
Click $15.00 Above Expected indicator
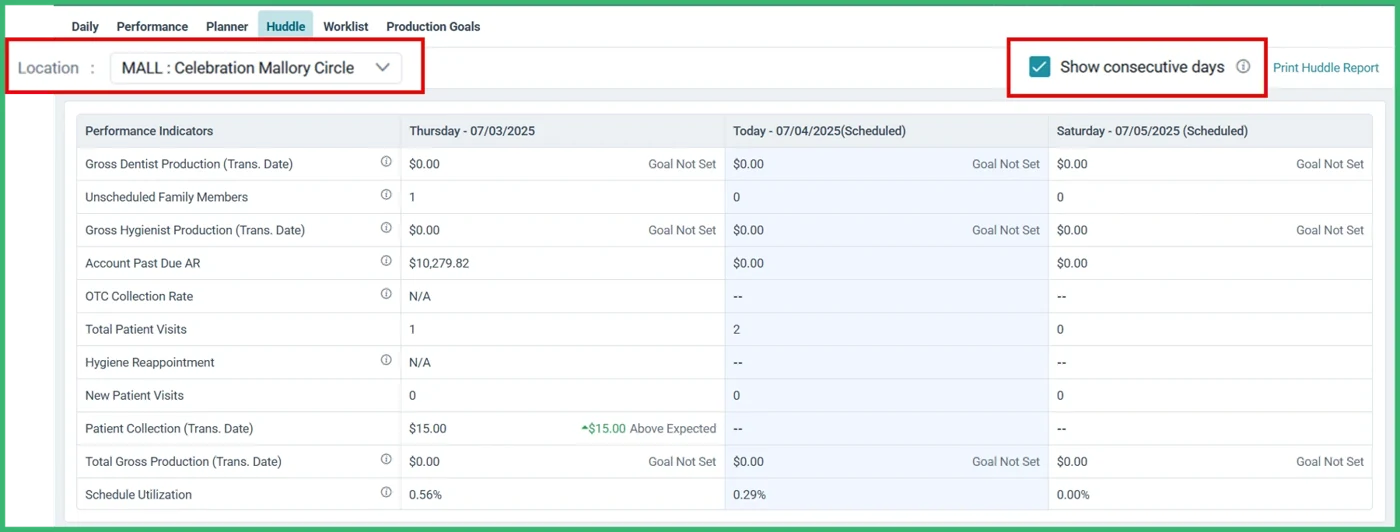(649, 428)
